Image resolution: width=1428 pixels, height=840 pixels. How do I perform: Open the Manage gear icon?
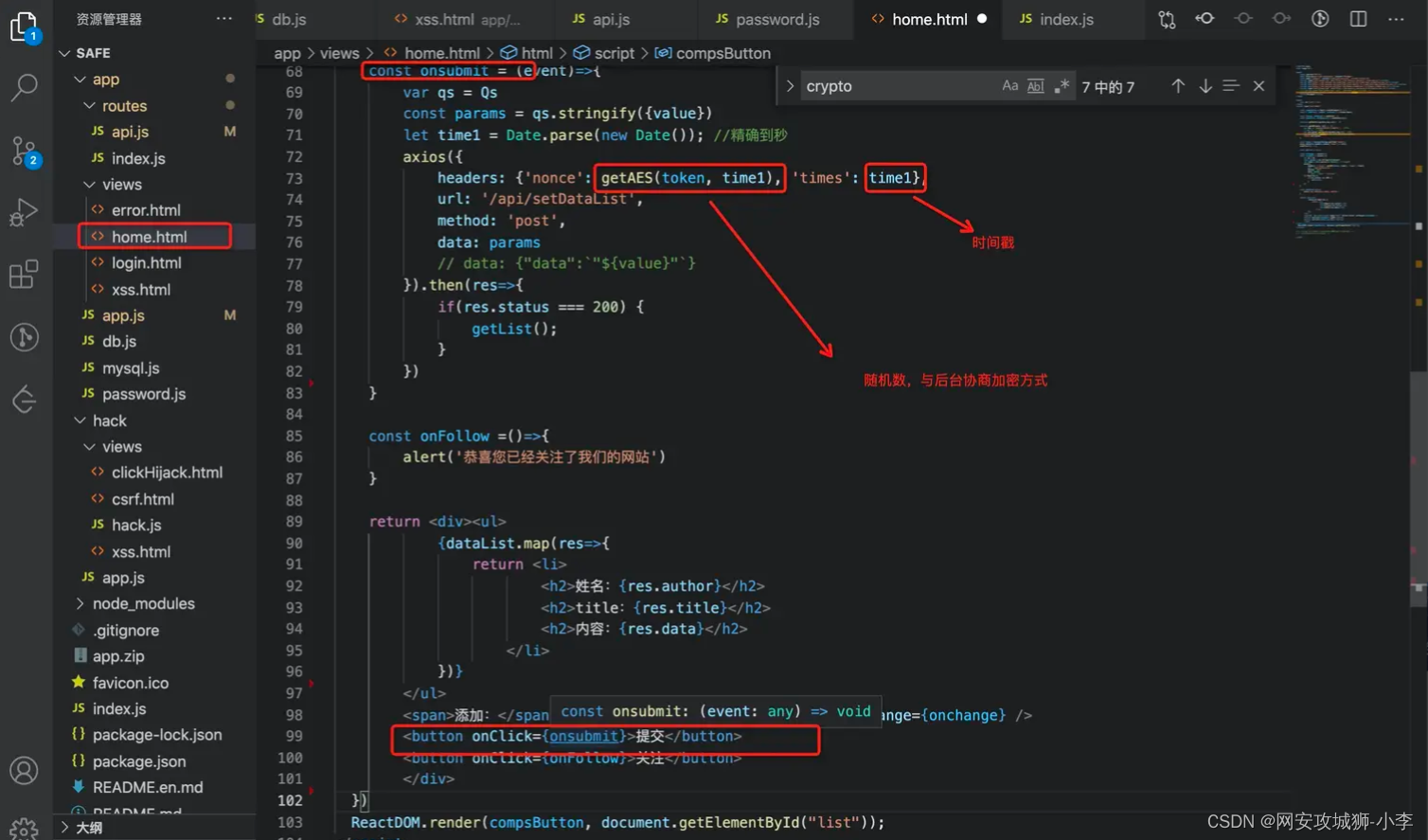point(25,828)
